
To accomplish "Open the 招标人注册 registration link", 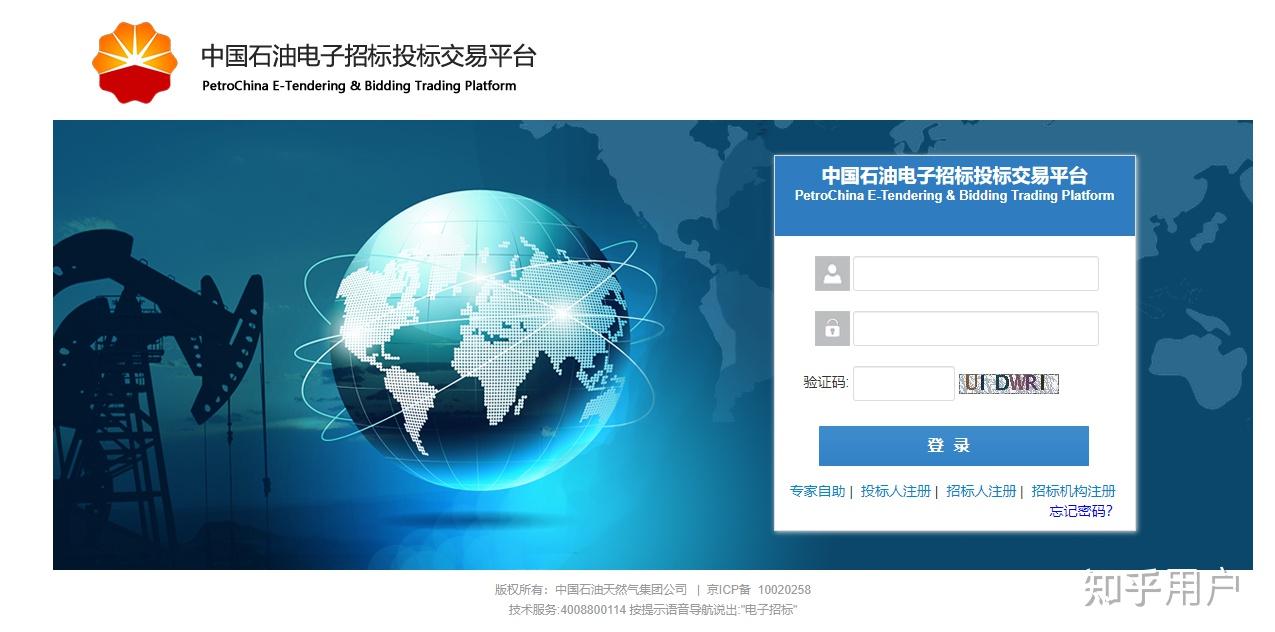I will point(981,491).
